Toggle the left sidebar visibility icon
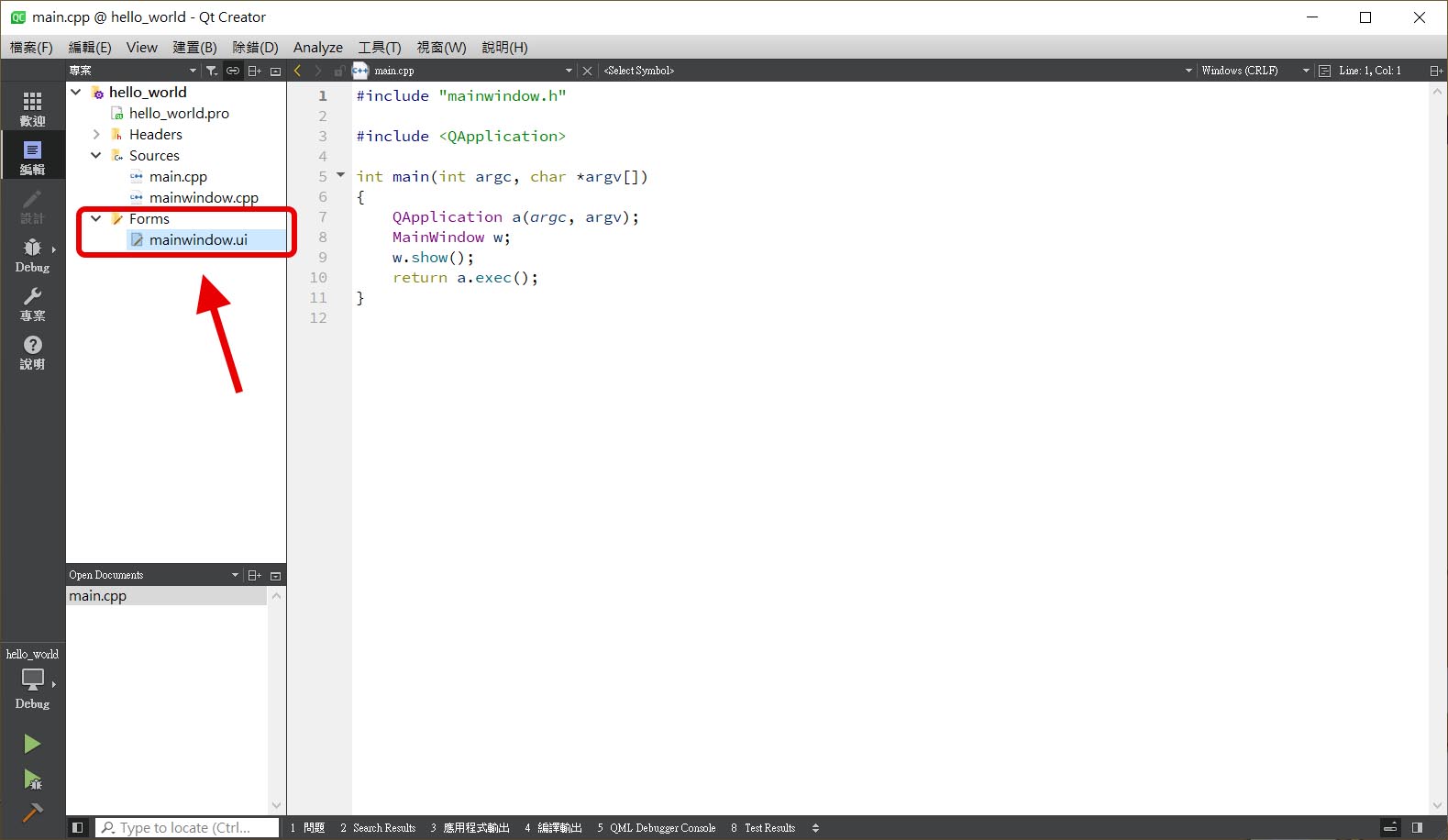 78,827
